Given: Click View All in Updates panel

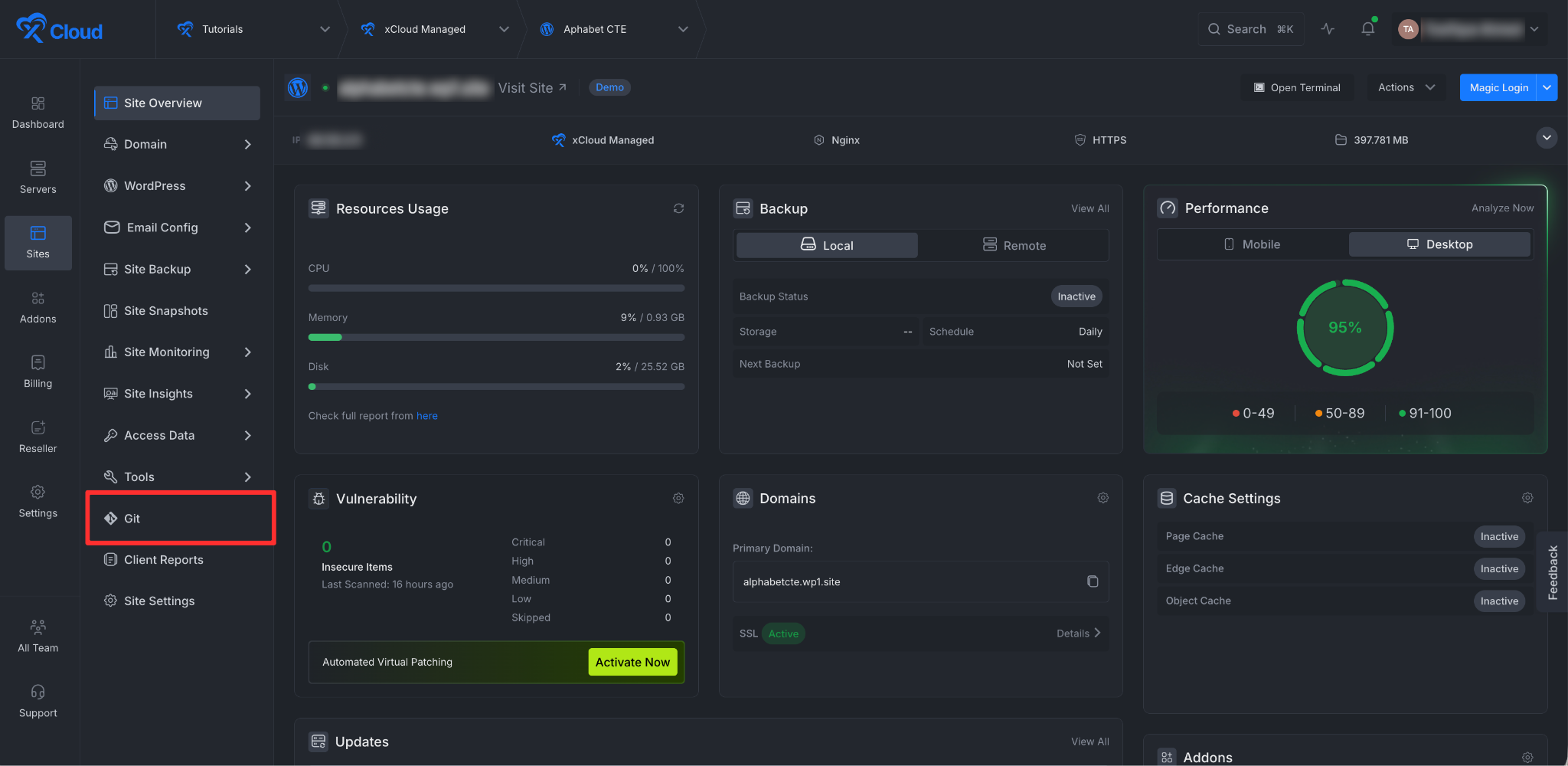Looking at the screenshot, I should pyautogui.click(x=1089, y=741).
